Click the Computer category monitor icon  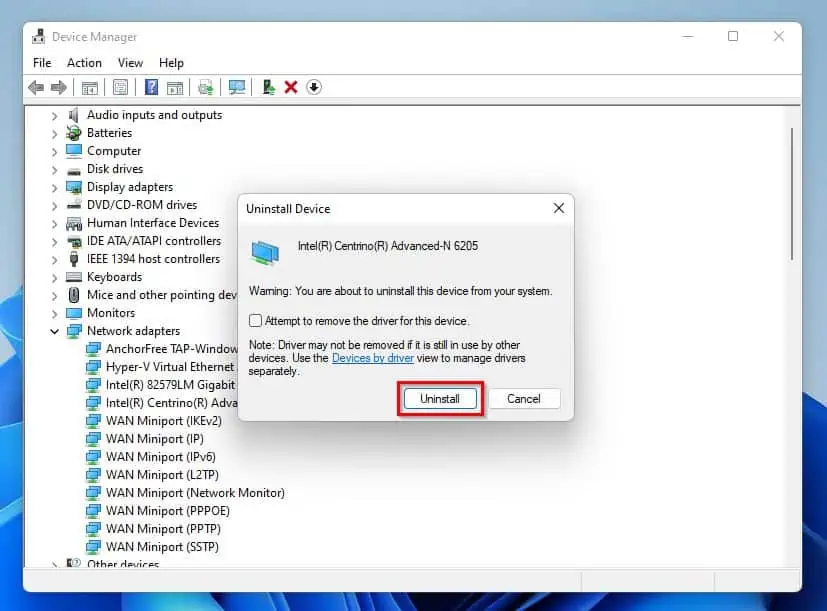[74, 151]
